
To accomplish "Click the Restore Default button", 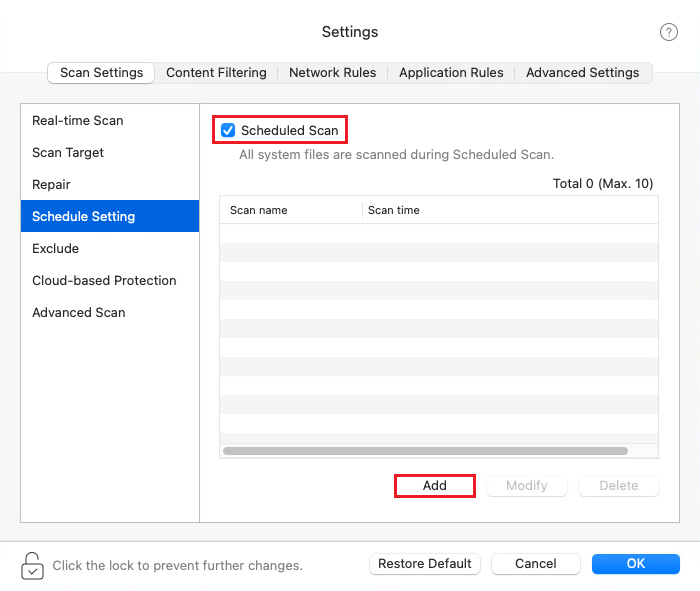I will pos(425,564).
